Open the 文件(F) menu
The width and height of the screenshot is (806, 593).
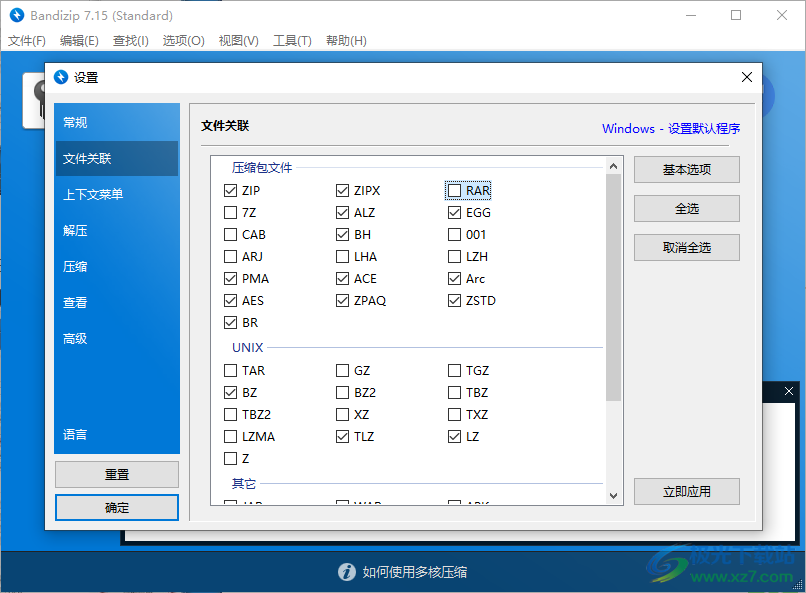(27, 41)
